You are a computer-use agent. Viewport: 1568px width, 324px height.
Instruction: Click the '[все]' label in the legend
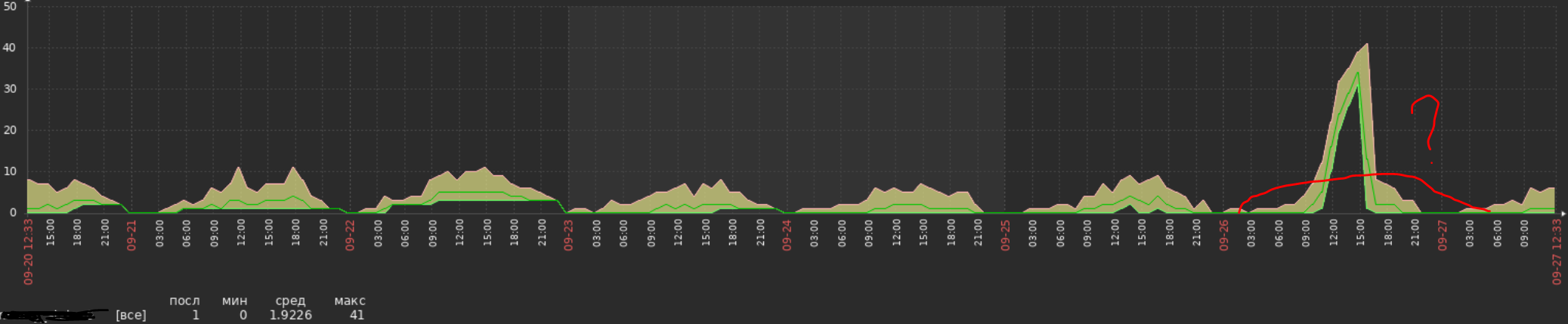(131, 315)
